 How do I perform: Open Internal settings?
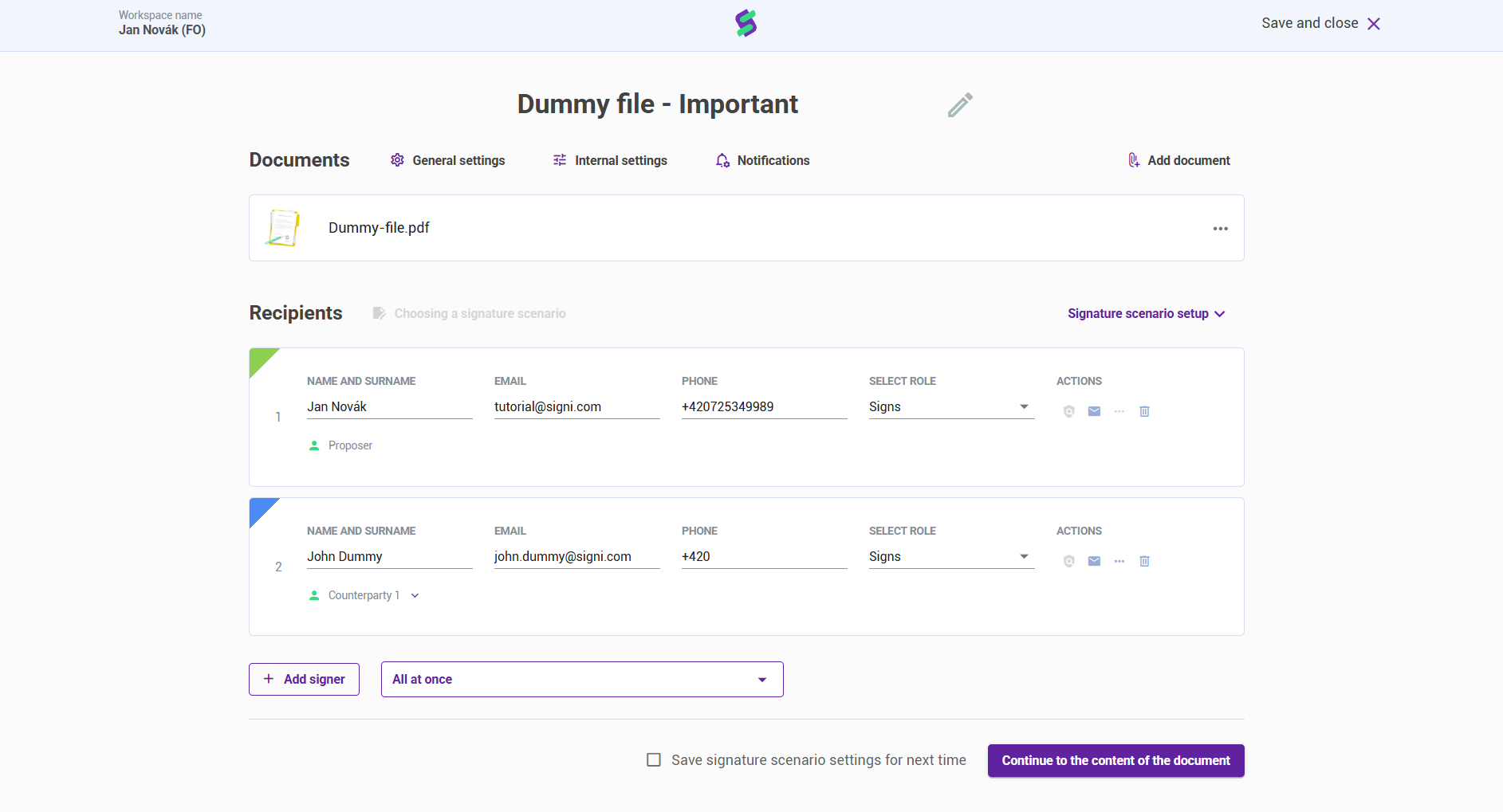pos(610,161)
